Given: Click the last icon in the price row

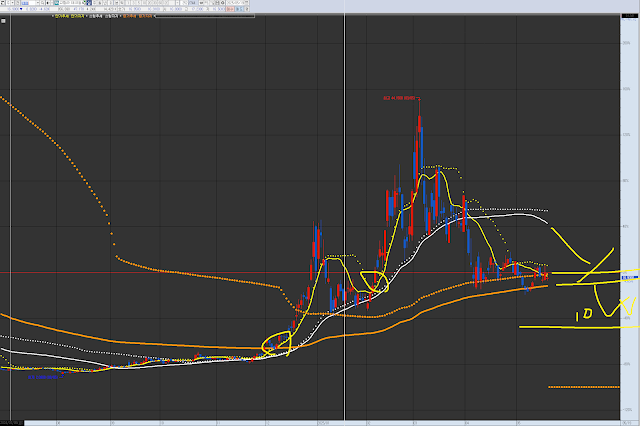Looking at the screenshot, I should coord(247,9).
